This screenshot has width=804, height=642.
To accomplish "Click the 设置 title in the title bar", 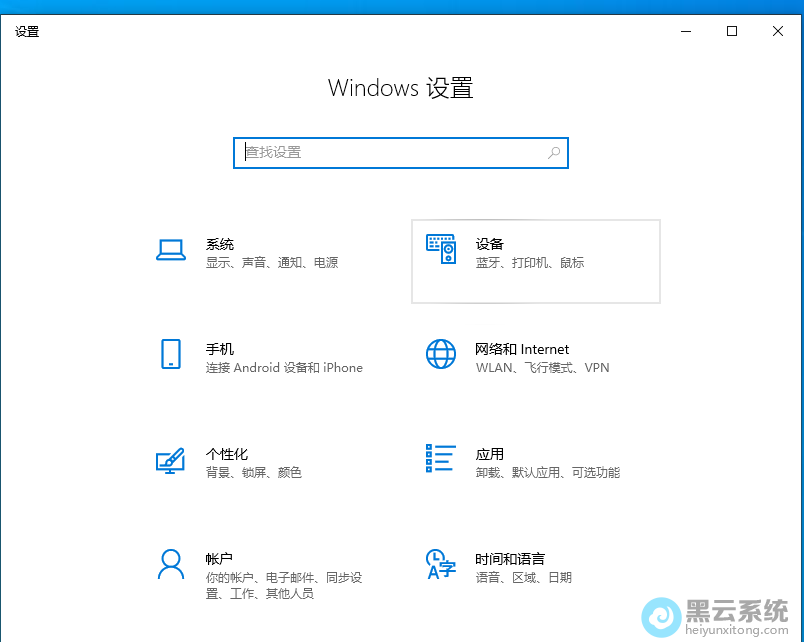I will [x=27, y=31].
